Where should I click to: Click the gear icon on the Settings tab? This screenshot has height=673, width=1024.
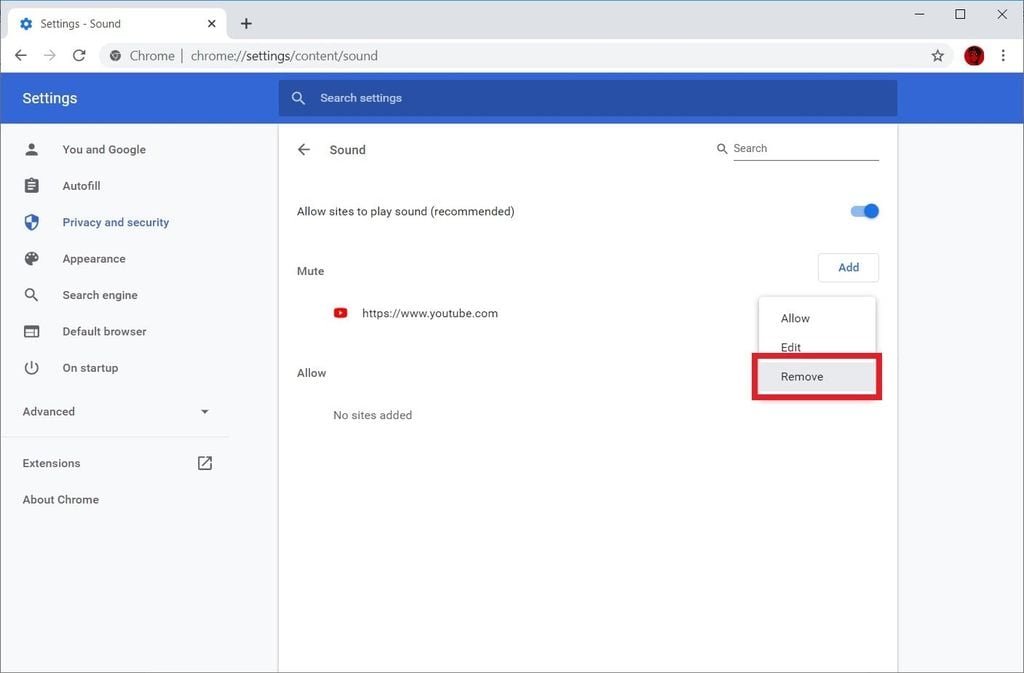tap(26, 23)
